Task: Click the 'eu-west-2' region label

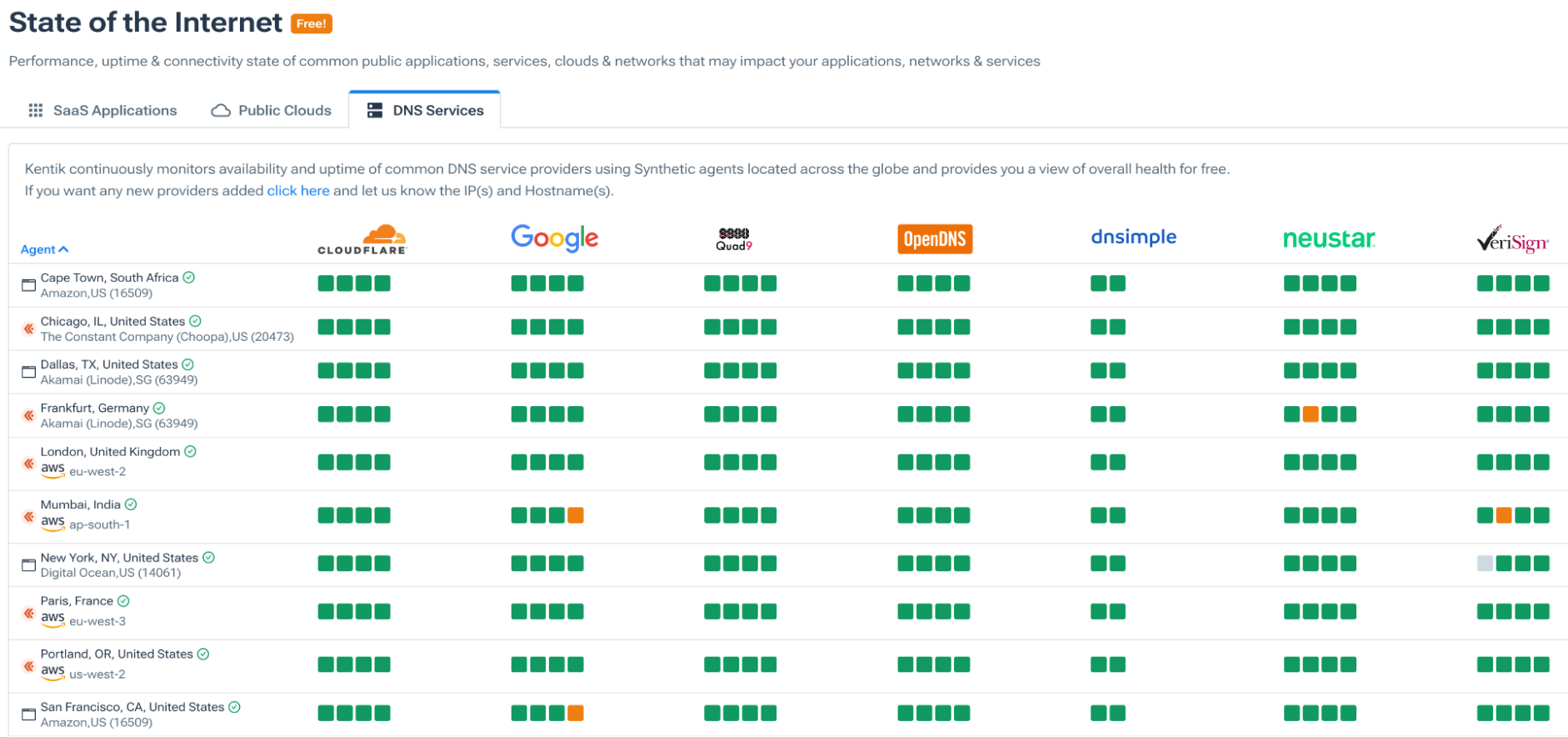Action: [97, 472]
